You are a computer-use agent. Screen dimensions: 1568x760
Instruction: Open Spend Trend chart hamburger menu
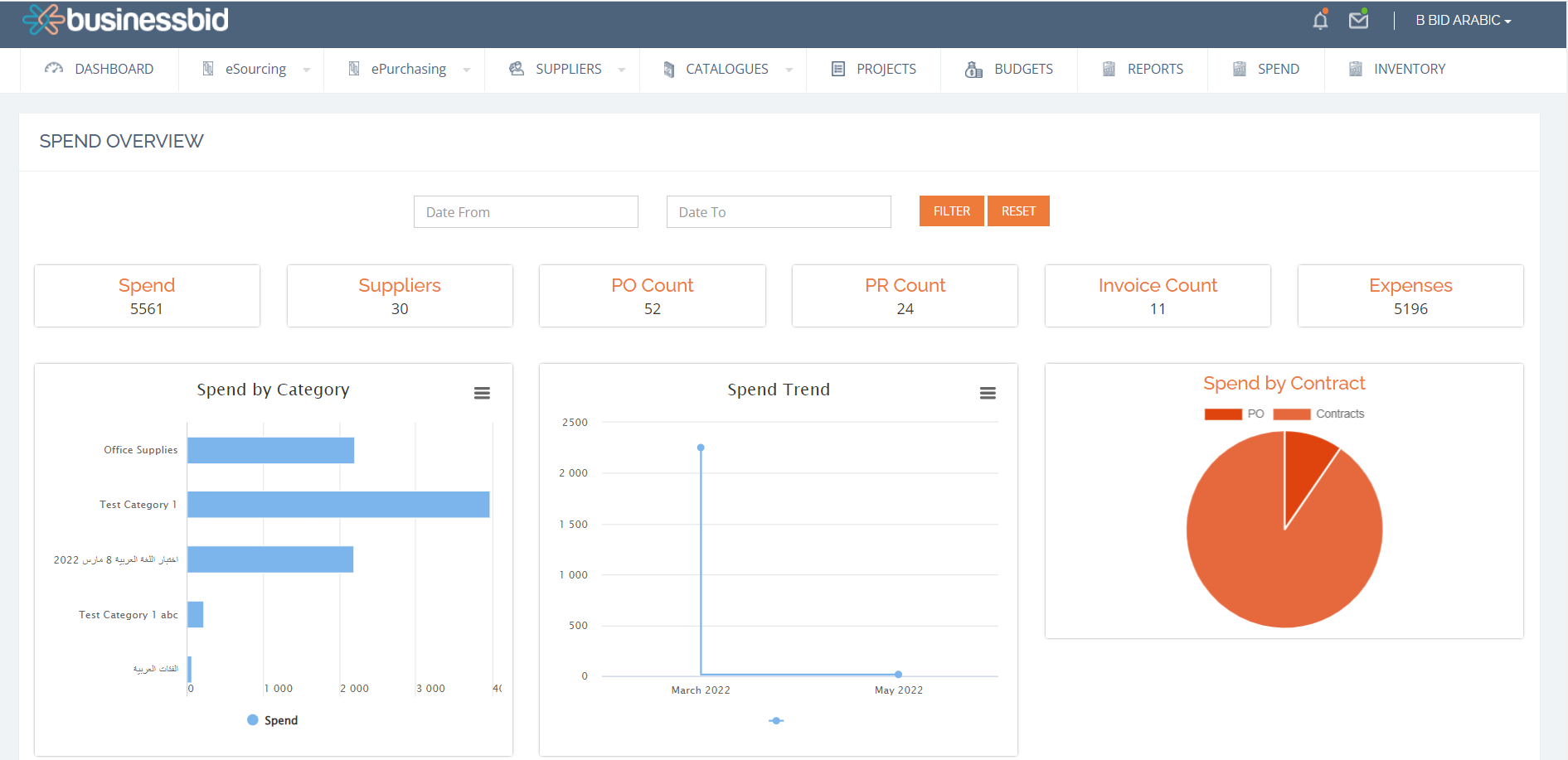click(x=988, y=393)
